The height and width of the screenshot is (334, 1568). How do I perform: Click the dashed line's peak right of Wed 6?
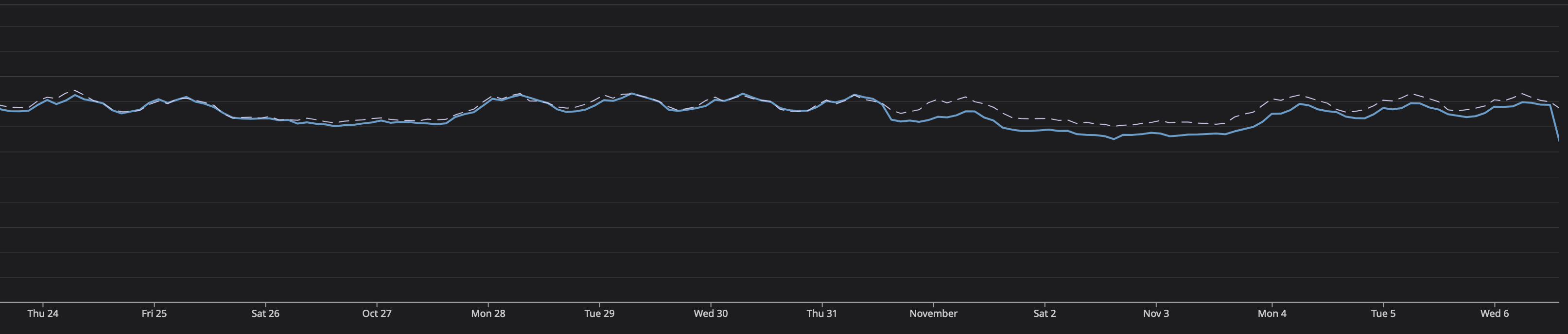[x=1522, y=94]
